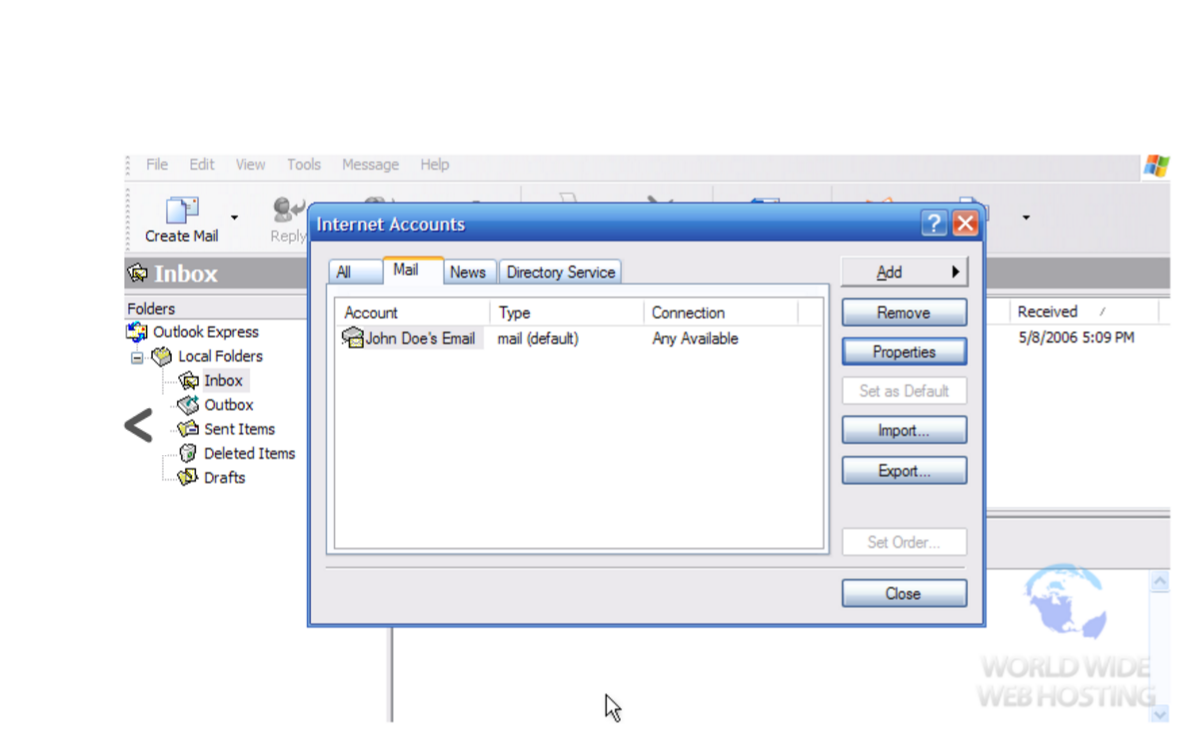Select the Deleted Items folder icon

[188, 453]
